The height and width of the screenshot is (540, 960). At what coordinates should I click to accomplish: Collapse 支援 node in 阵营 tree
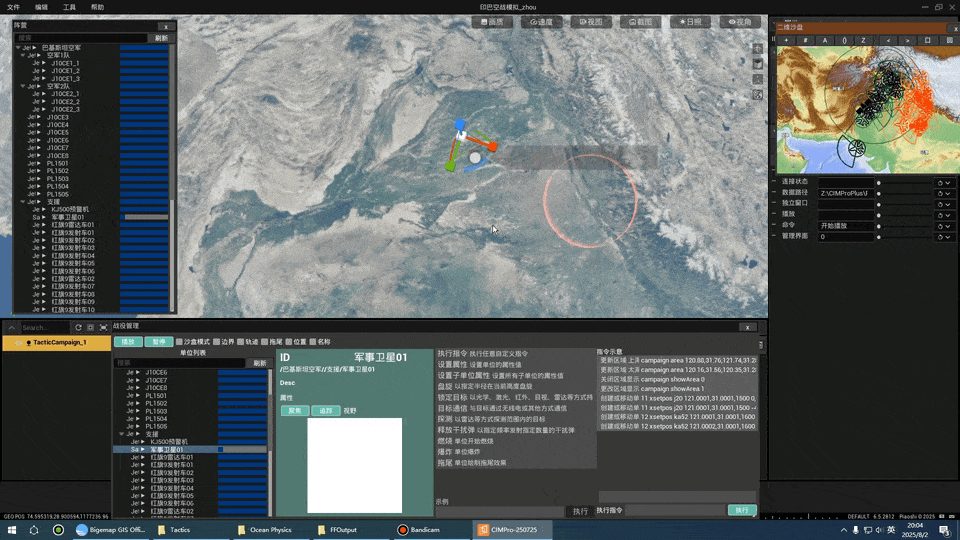pos(23,201)
